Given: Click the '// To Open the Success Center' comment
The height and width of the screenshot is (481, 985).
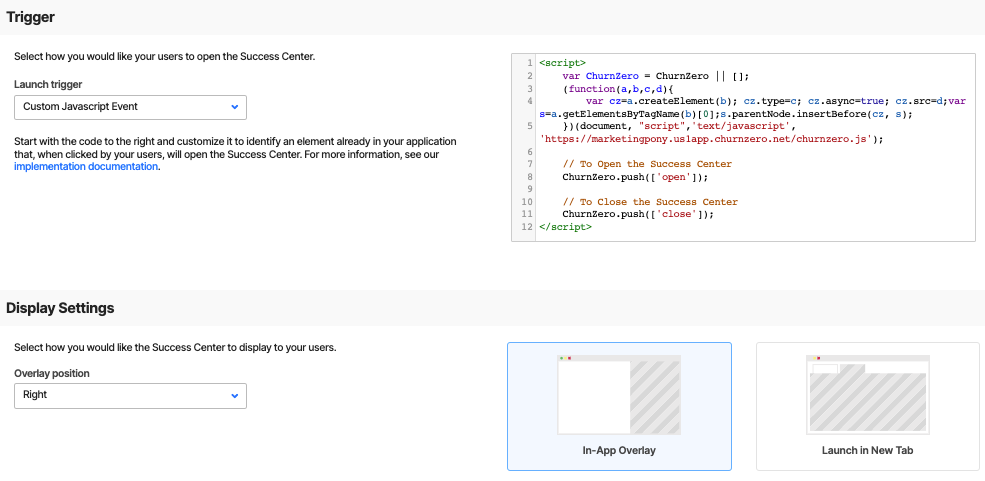Looking at the screenshot, I should (646, 164).
